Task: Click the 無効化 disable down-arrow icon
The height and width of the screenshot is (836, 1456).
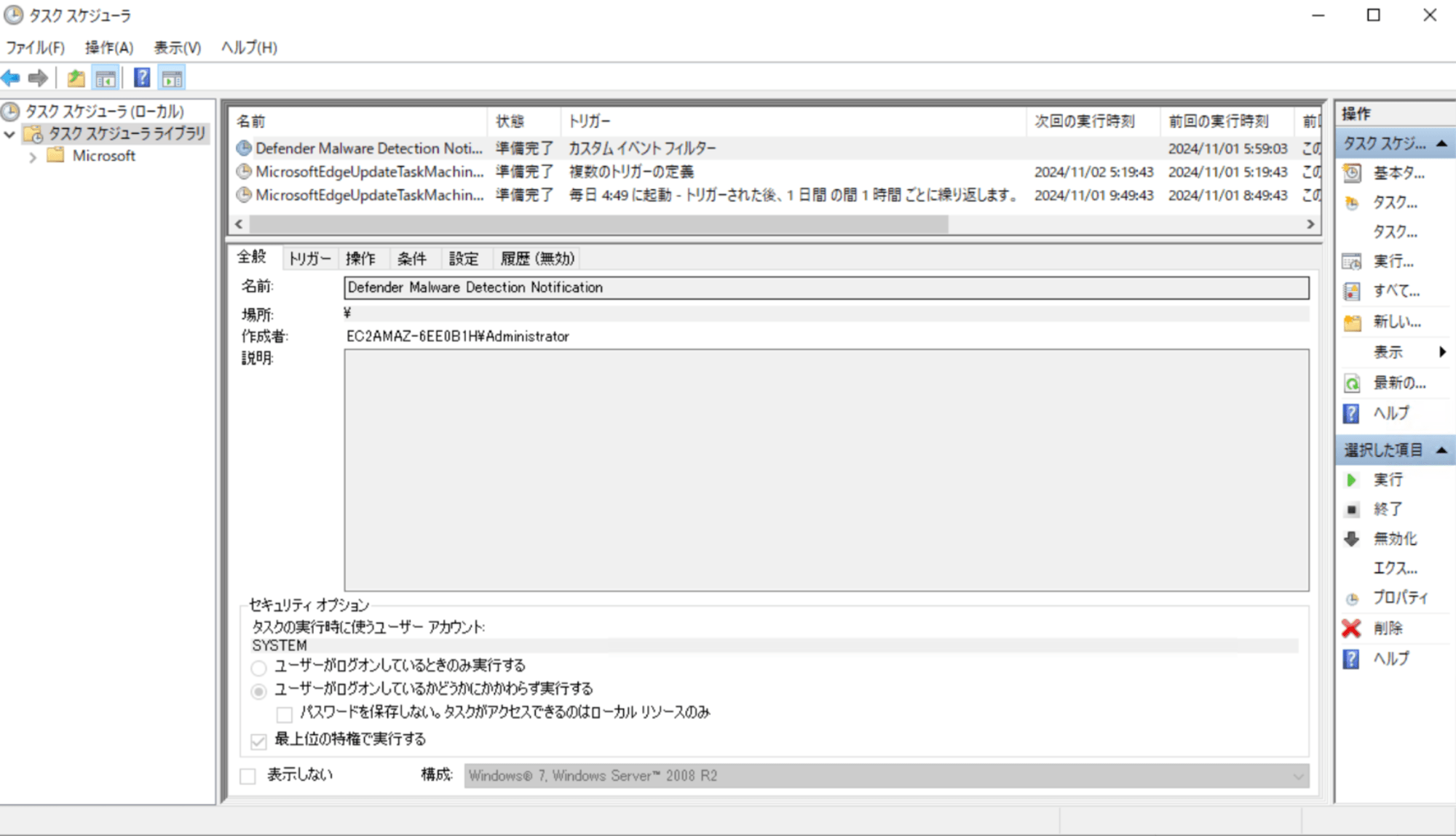Action: point(1352,539)
